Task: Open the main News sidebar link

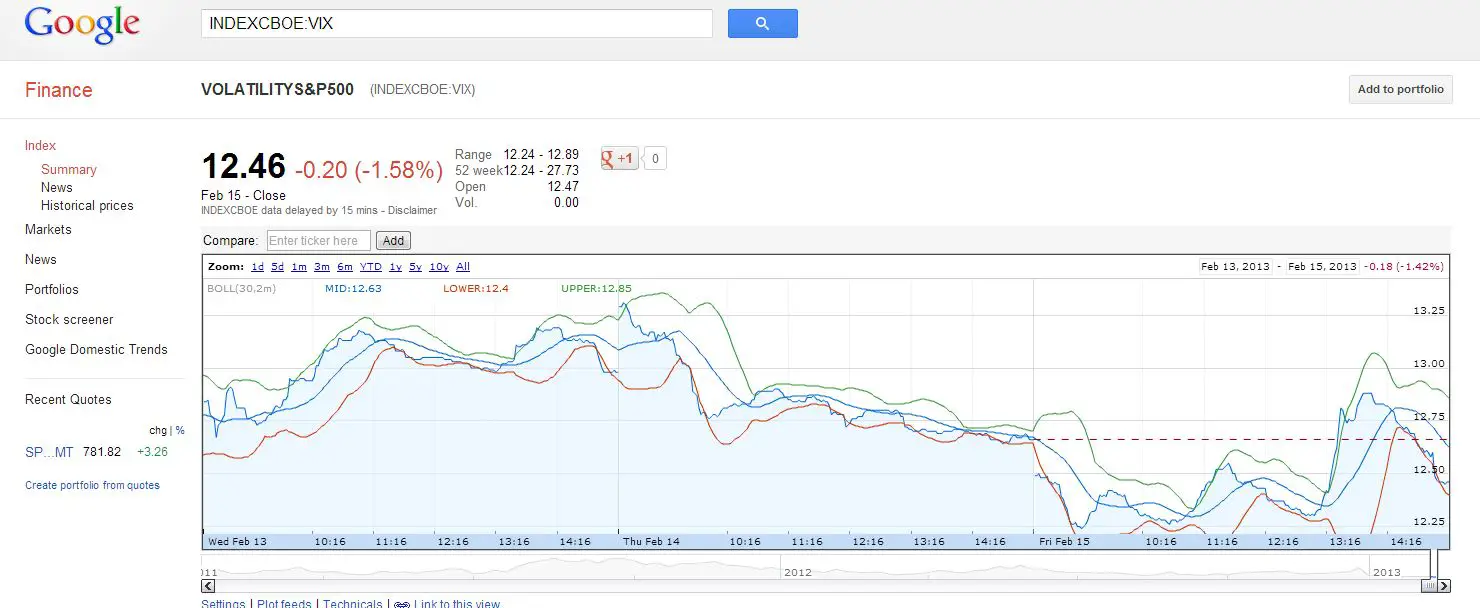Action: 41,259
